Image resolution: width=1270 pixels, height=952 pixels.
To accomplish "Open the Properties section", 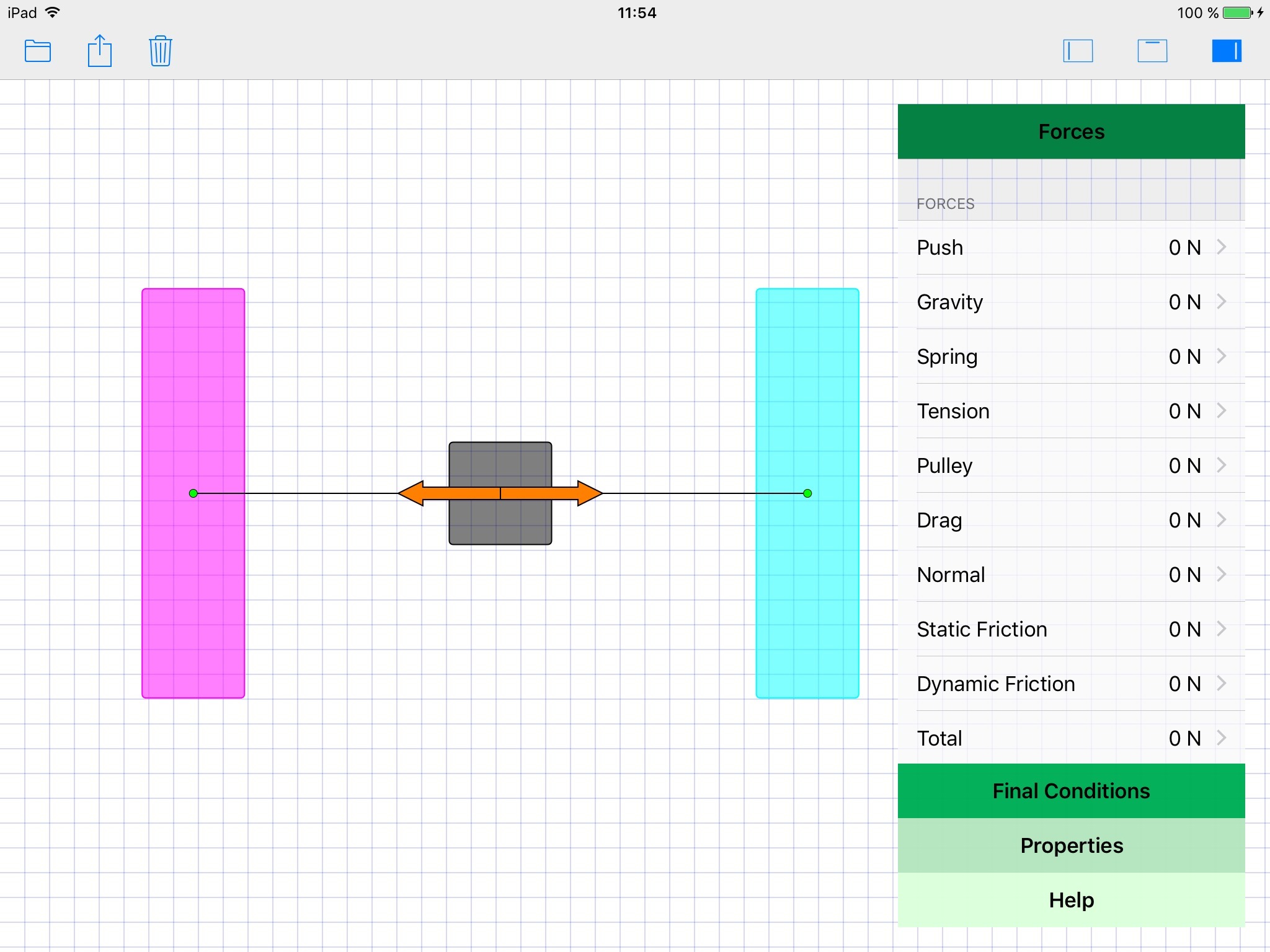I will click(x=1071, y=845).
